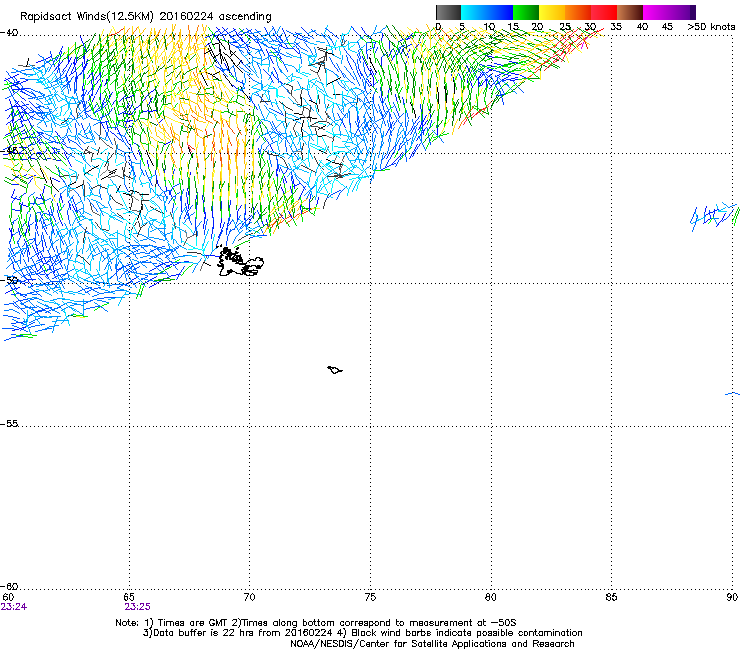Click longitude label 80 on bottom axis
Viewport: 740px width, 650px height.
tap(491, 597)
